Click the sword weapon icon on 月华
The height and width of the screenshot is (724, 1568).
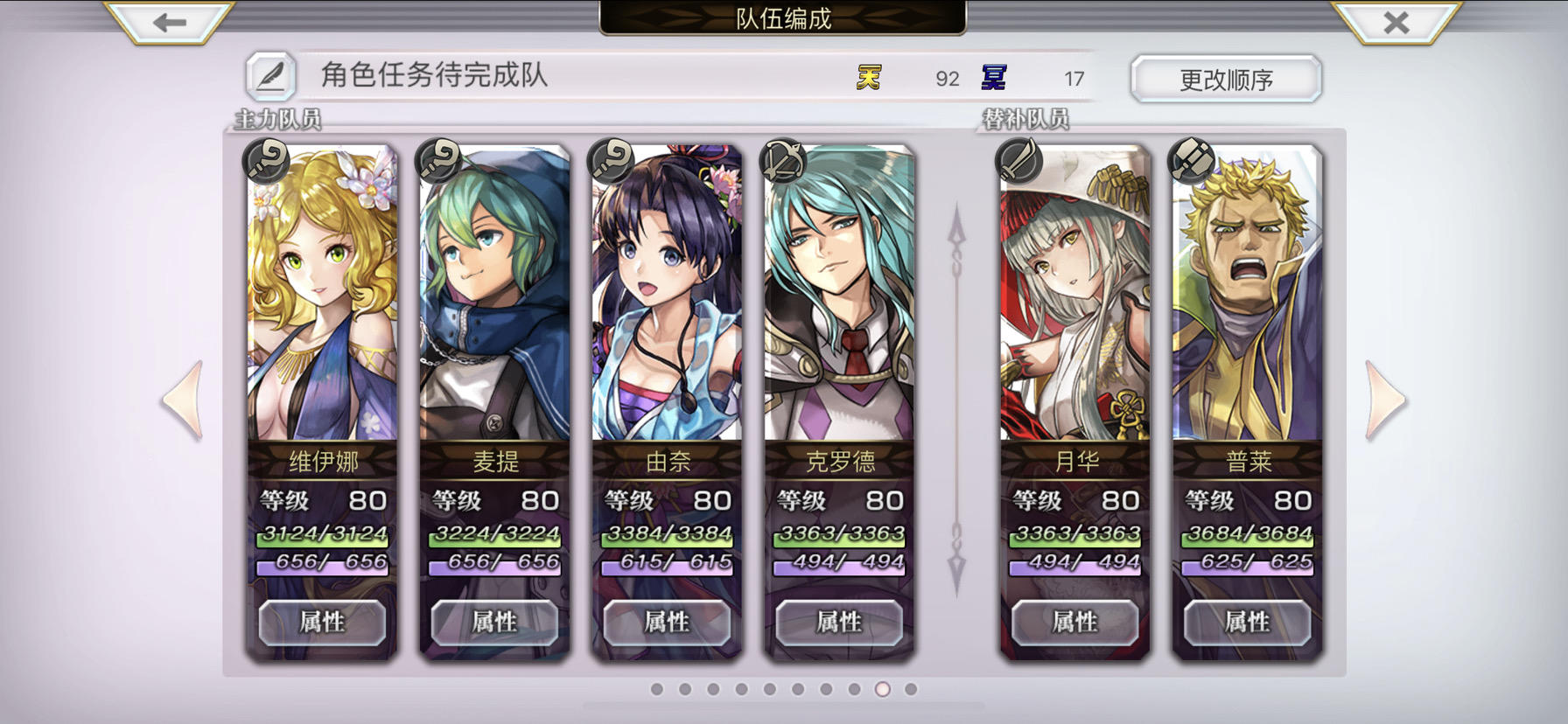pyautogui.click(x=1018, y=160)
